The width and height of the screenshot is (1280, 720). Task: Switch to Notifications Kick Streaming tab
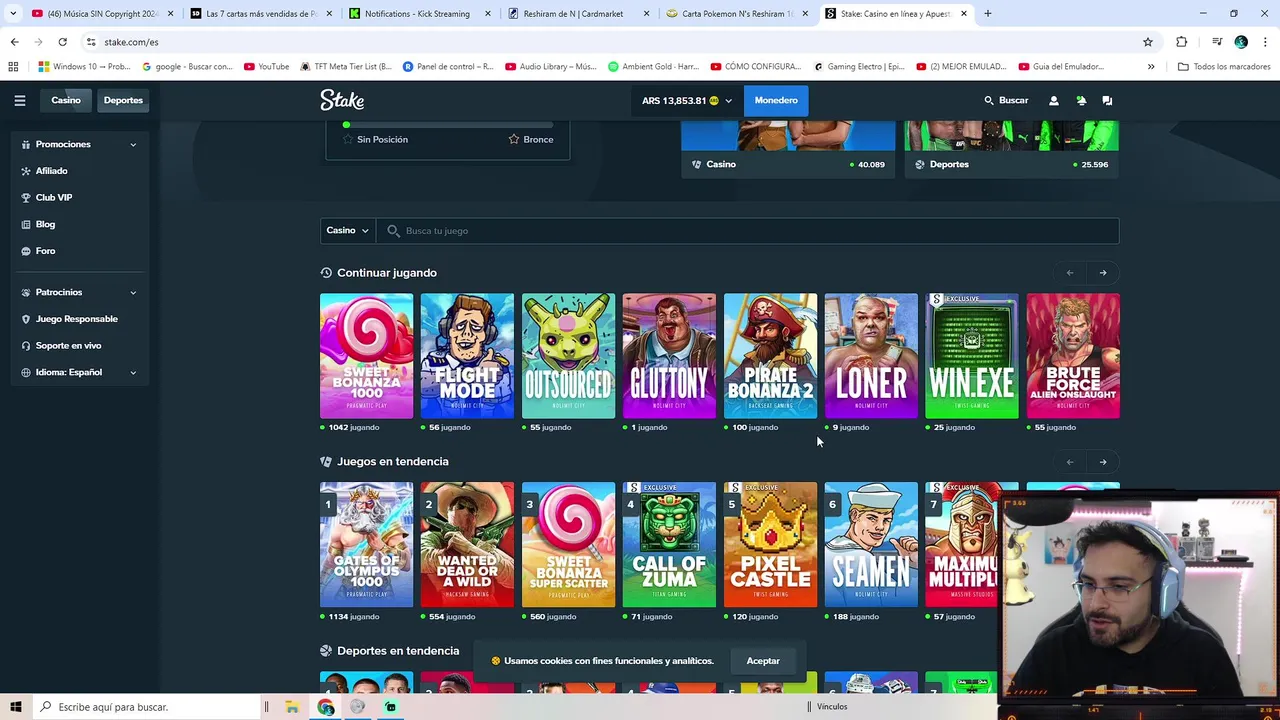pos(420,14)
